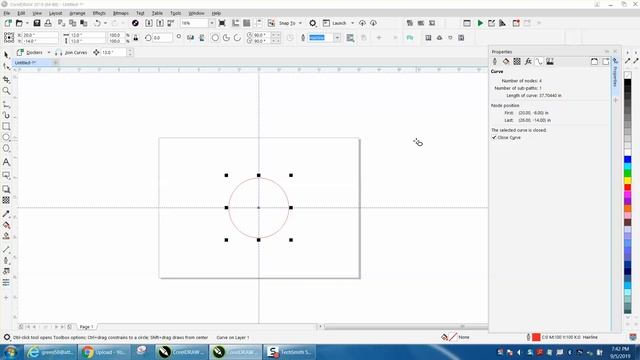The width and height of the screenshot is (640, 360).
Task: Open the Effects menu
Action: tap(99, 13)
